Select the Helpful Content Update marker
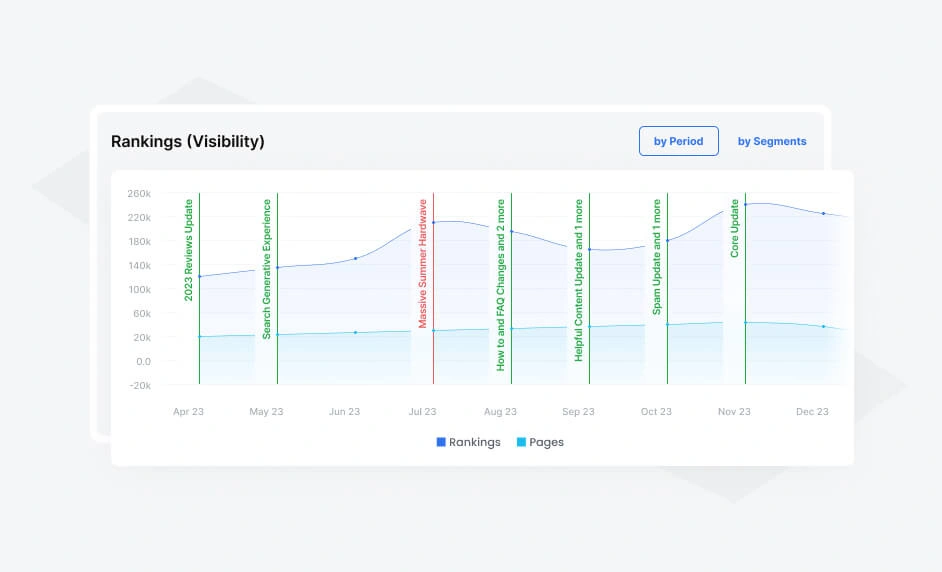 (579, 280)
